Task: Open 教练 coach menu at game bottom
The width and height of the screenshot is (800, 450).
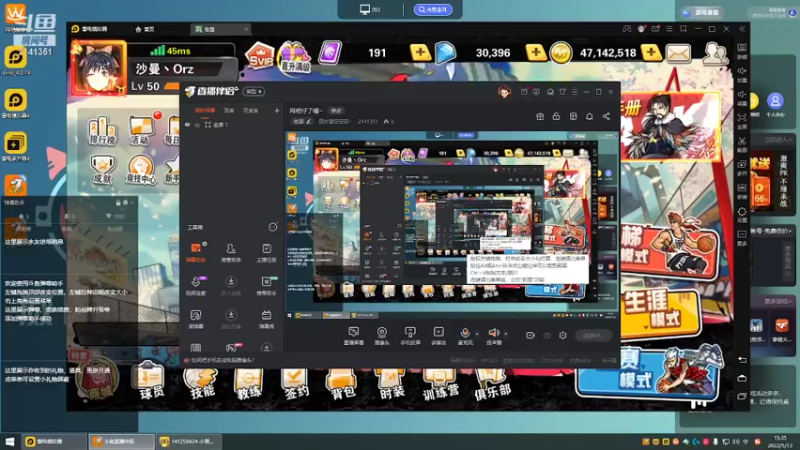Action: pos(248,384)
